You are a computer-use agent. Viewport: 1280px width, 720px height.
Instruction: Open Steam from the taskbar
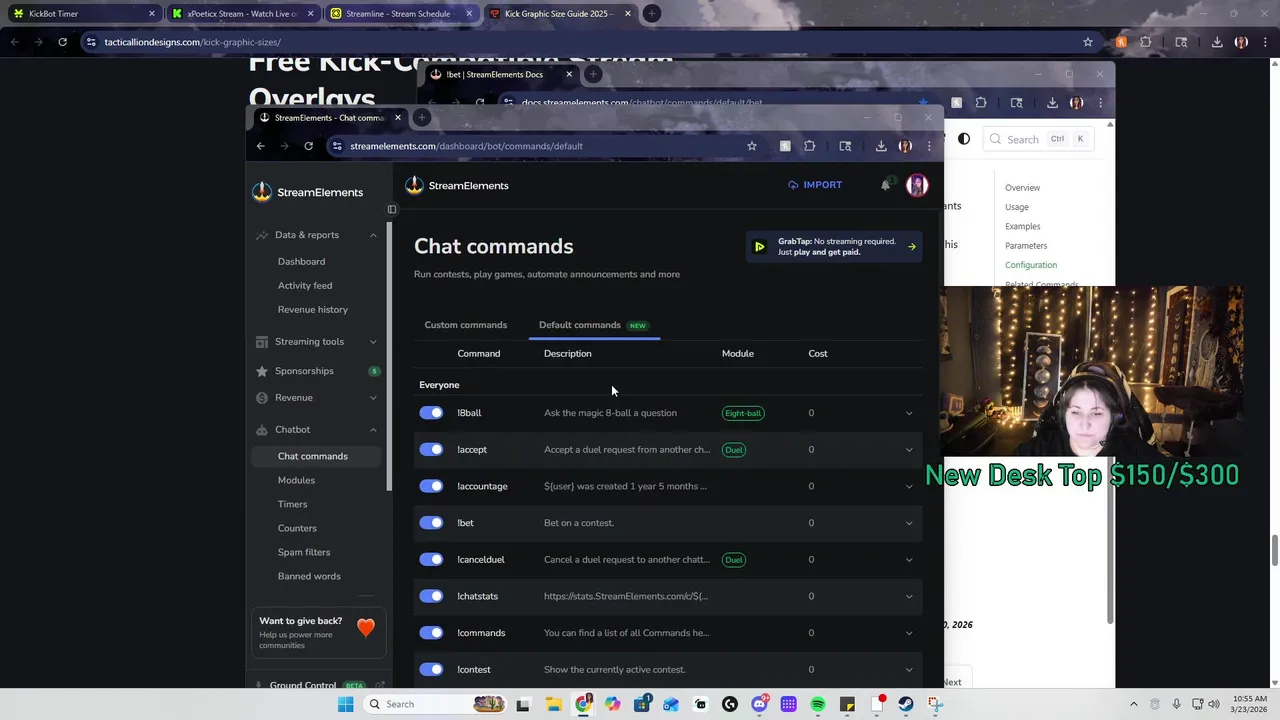[906, 704]
